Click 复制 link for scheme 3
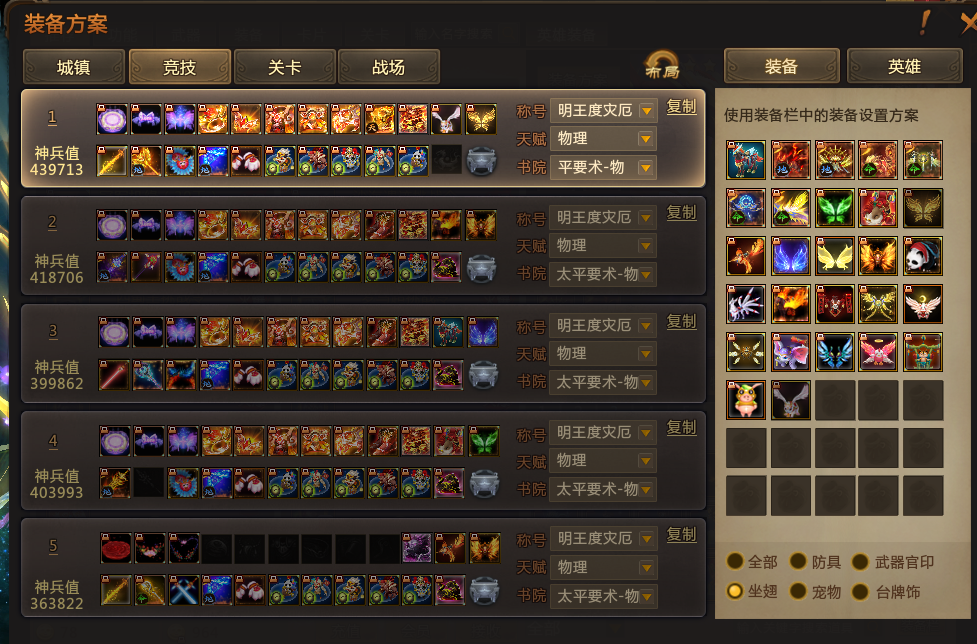This screenshot has width=977, height=644. pos(681,321)
